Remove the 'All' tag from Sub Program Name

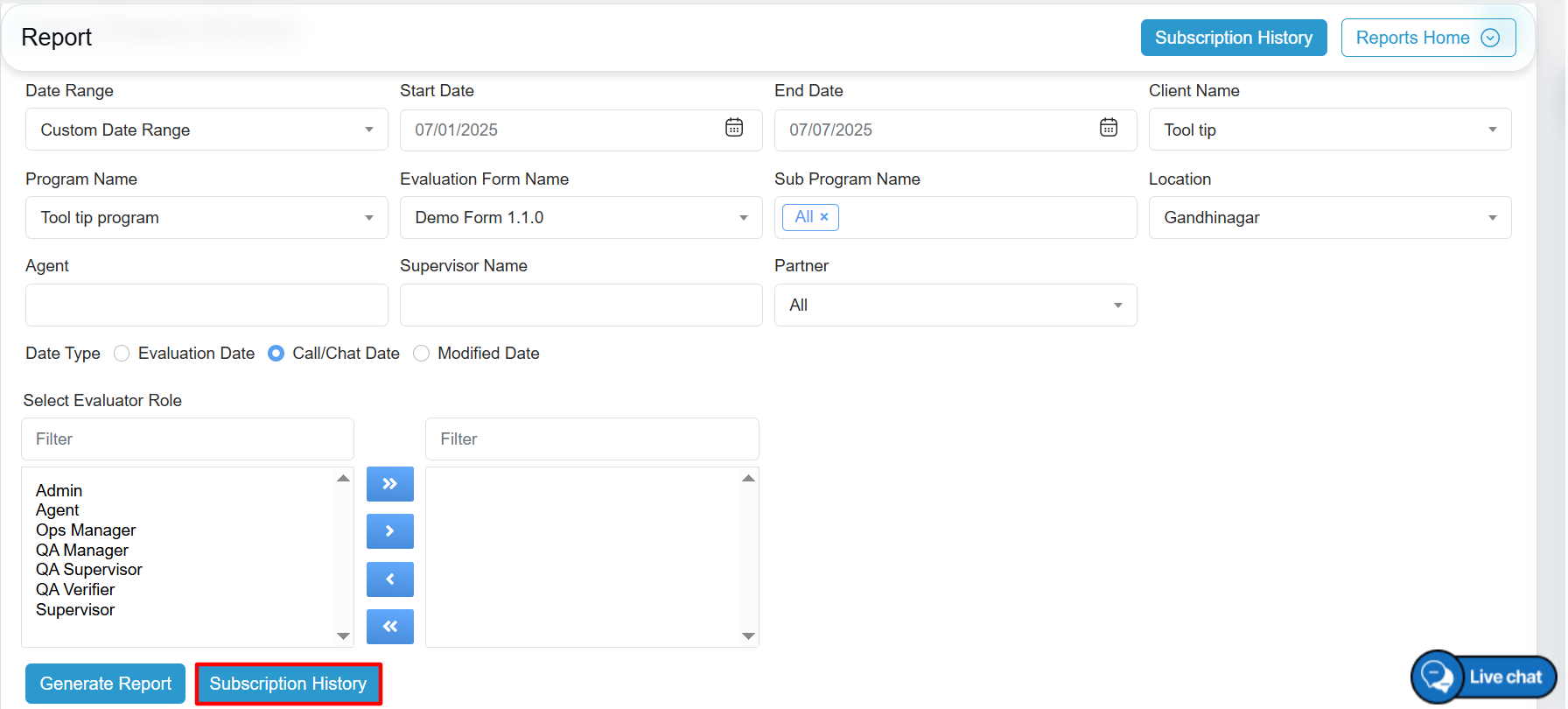coord(824,217)
